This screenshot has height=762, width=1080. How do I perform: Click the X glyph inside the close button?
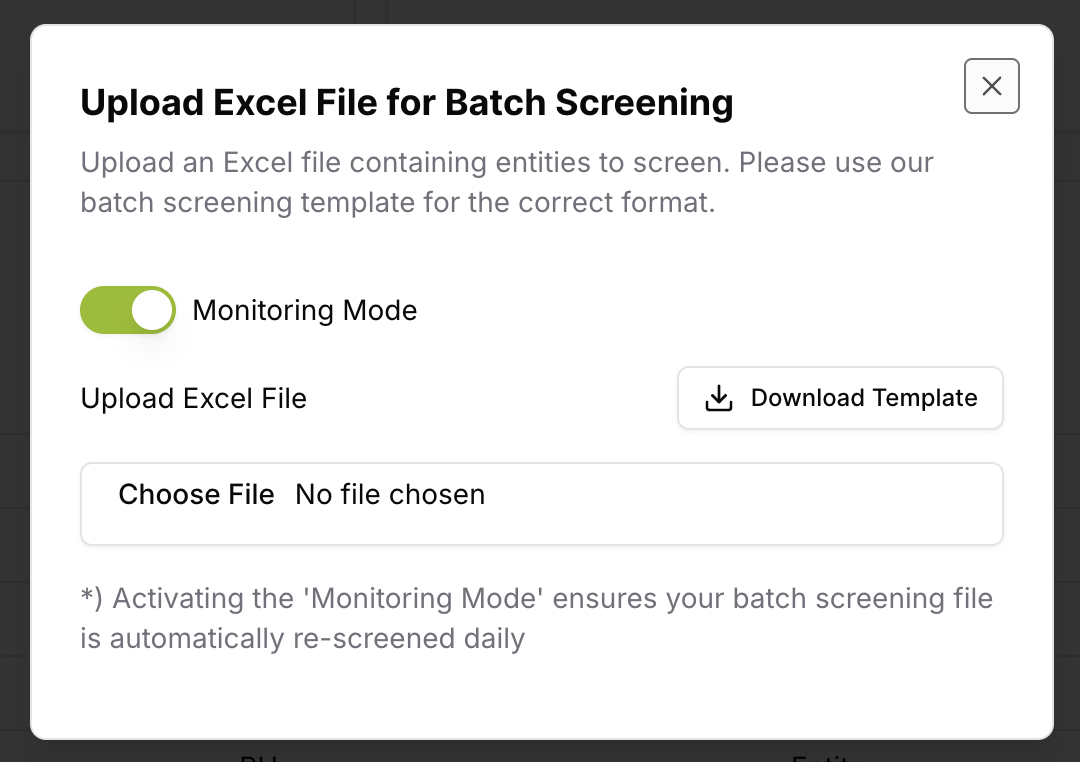(x=991, y=86)
